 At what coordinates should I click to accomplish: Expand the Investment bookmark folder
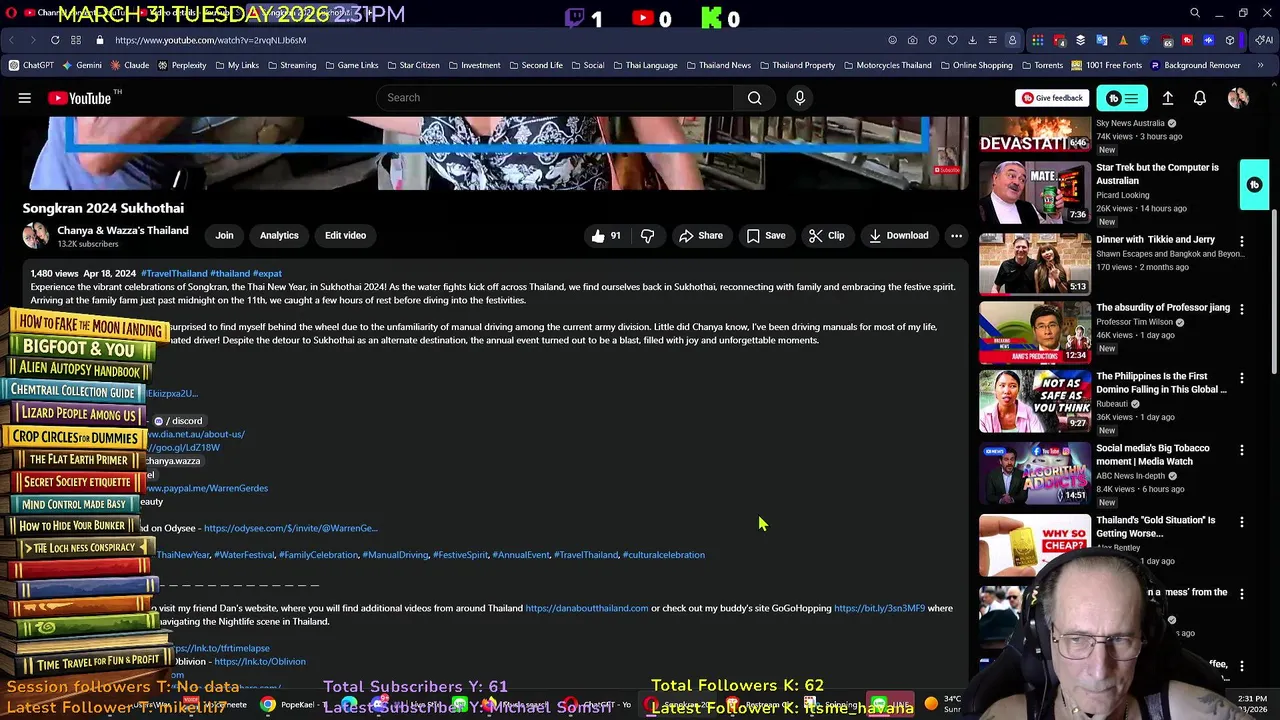[474, 65]
